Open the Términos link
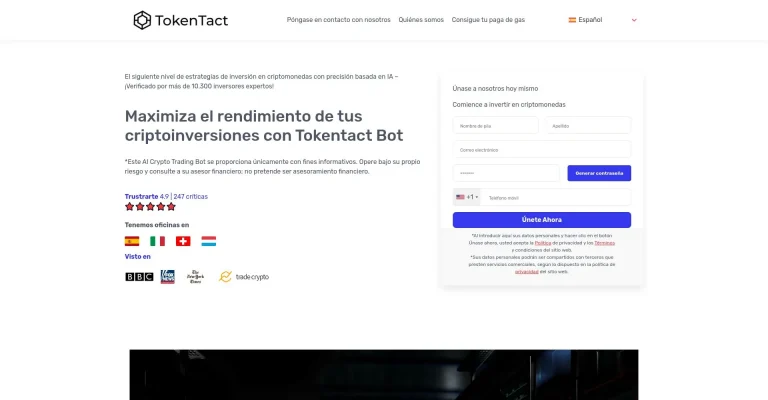This screenshot has height=400, width=768. [x=604, y=243]
